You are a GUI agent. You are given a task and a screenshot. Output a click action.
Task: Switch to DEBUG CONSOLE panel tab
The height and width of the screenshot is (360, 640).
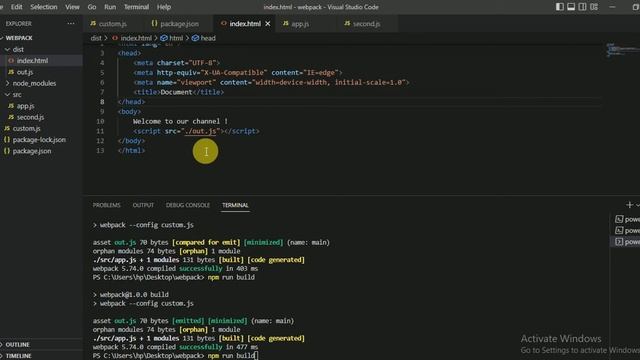[188, 205]
